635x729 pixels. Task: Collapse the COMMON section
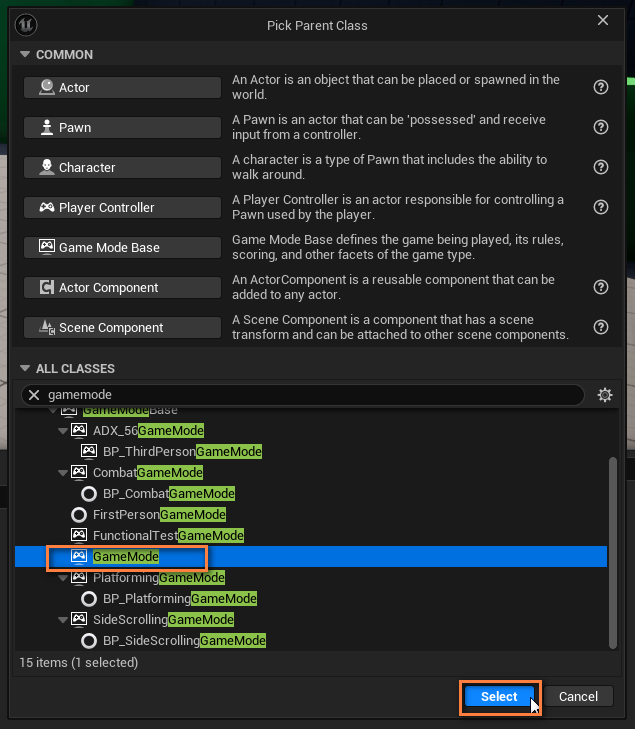[x=25, y=54]
